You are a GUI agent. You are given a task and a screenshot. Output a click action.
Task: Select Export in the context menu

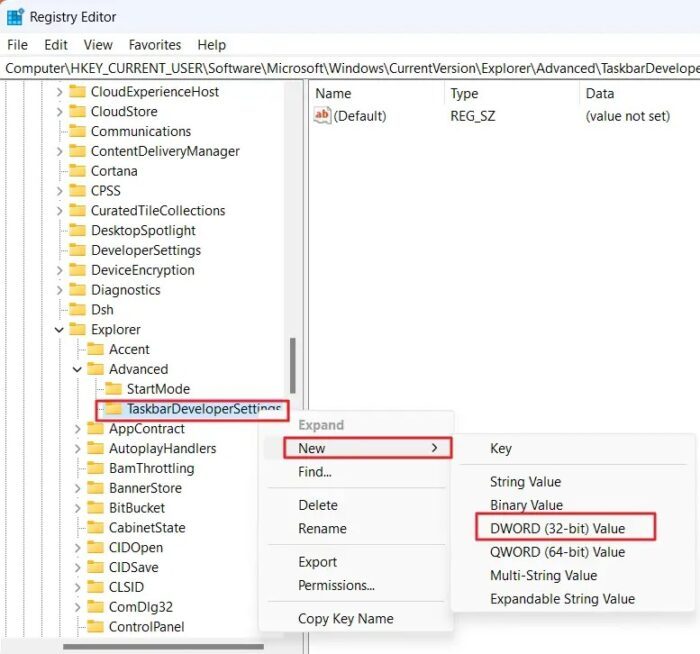click(317, 562)
